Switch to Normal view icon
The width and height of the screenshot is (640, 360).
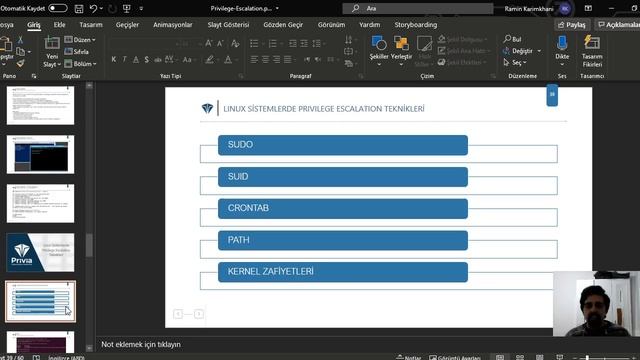pos(500,358)
